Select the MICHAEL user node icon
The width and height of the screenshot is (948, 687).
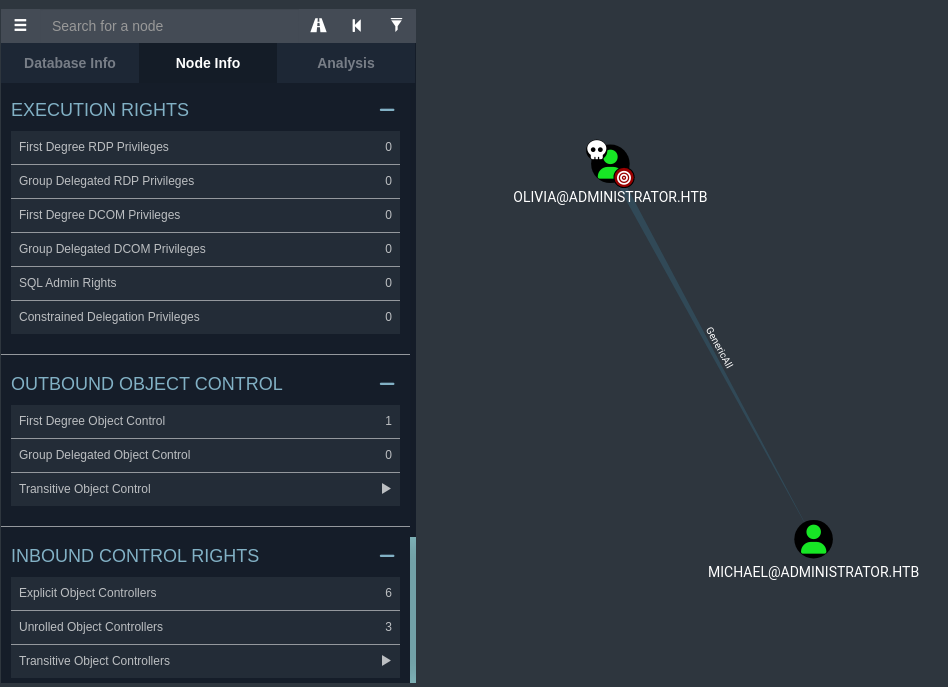pyautogui.click(x=813, y=539)
